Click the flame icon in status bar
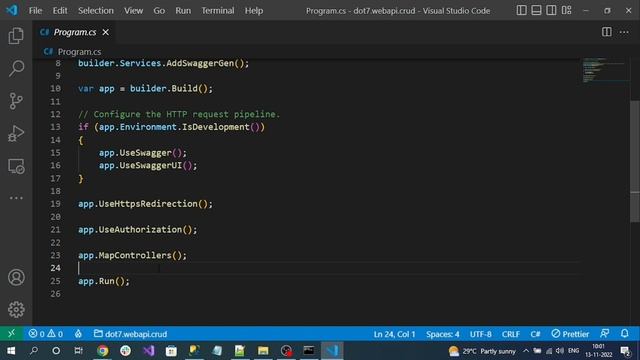 (78, 334)
